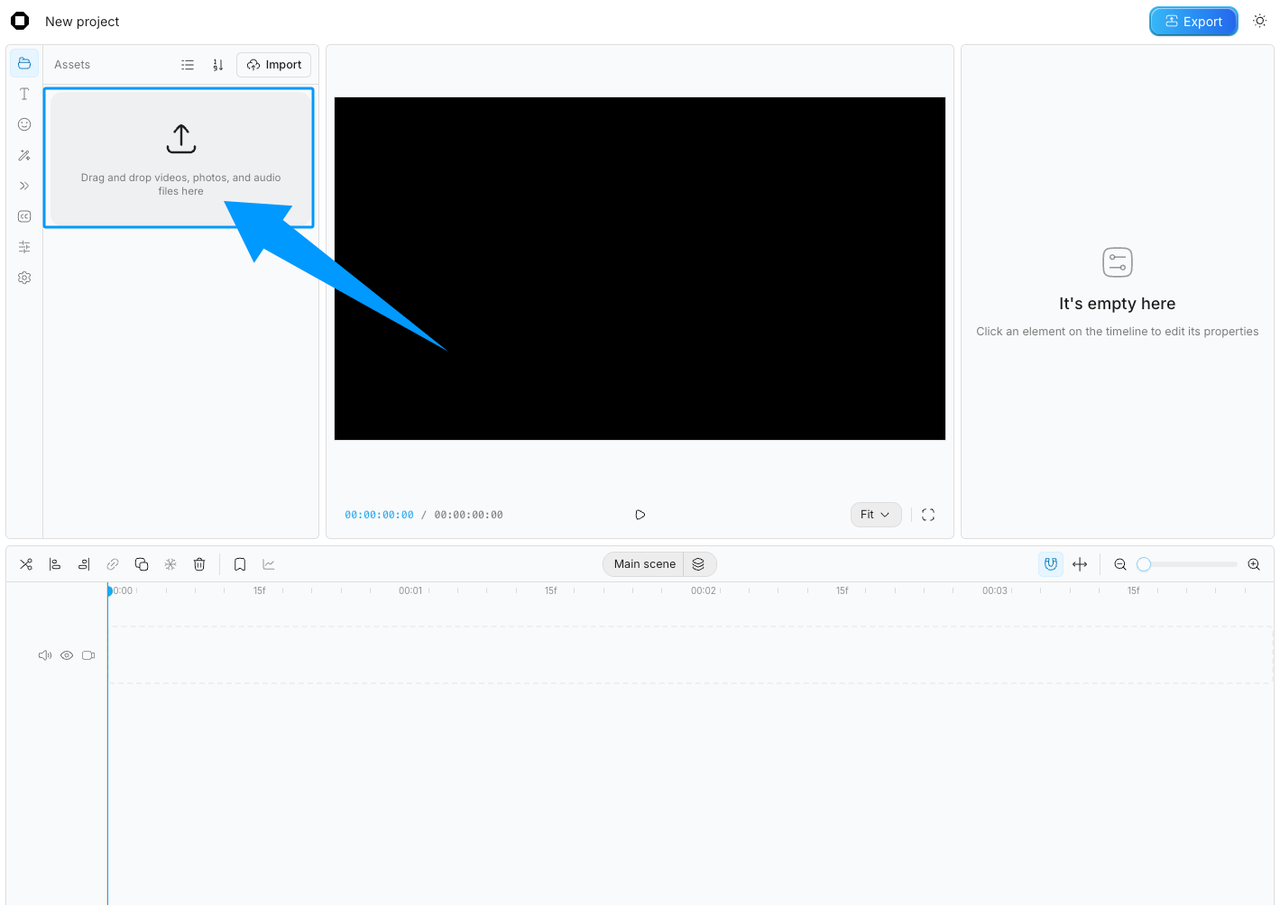Add a bookmark marker on timeline
This screenshot has width=1280, height=905.
[240, 564]
